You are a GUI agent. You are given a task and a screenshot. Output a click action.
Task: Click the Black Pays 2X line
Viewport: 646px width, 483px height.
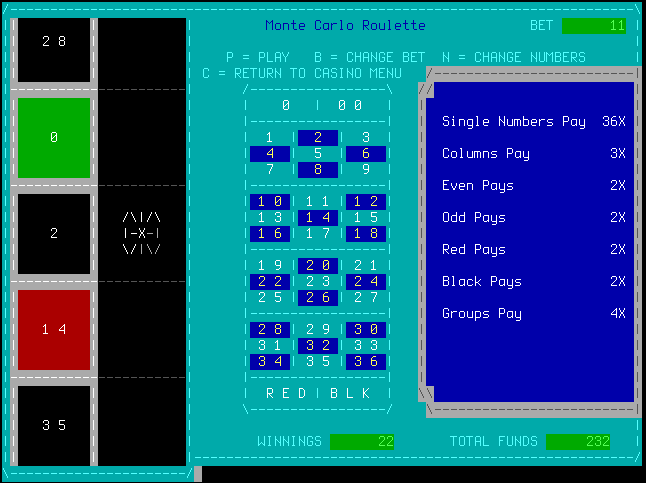[x=534, y=281]
